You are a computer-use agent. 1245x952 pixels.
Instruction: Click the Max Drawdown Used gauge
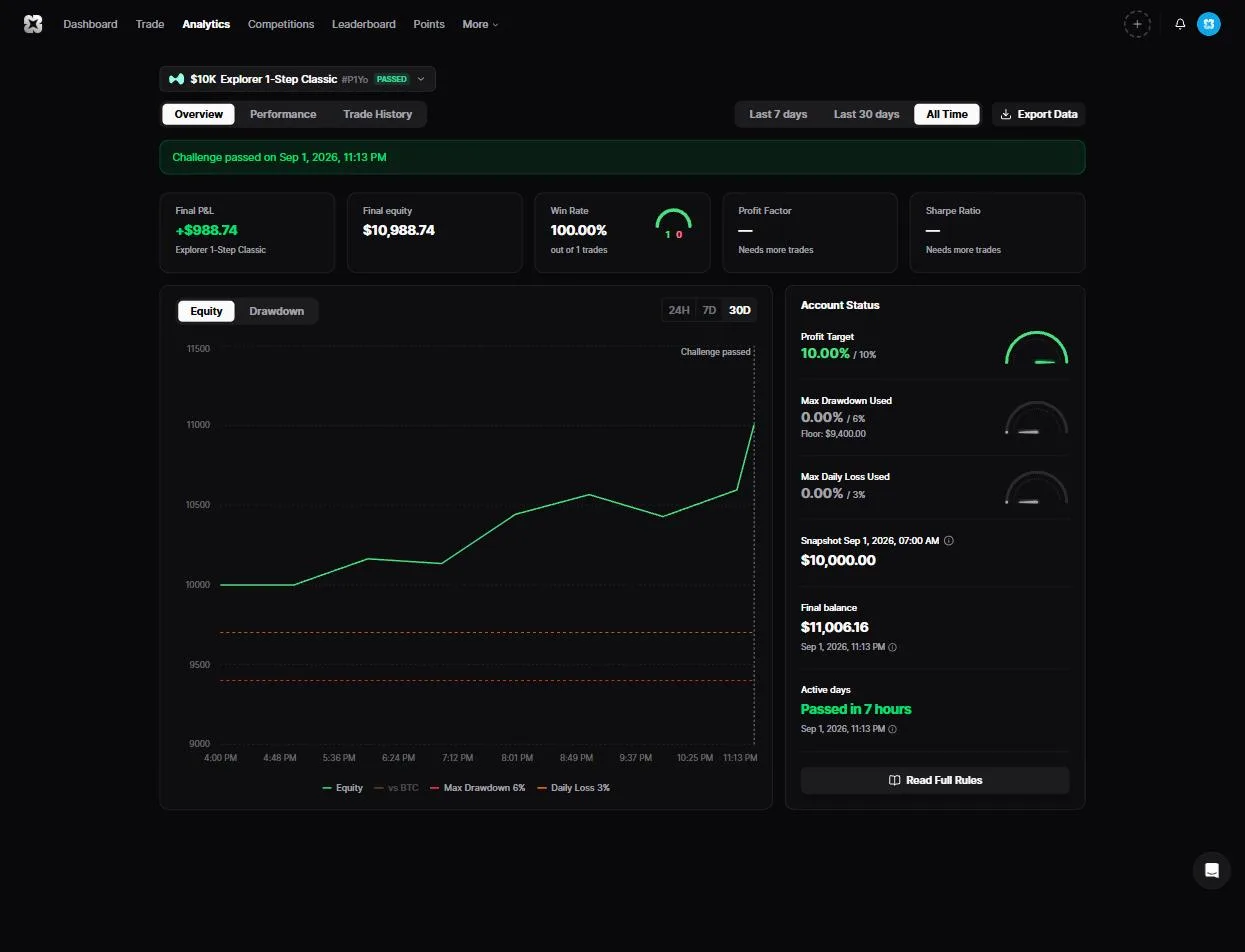[1036, 418]
